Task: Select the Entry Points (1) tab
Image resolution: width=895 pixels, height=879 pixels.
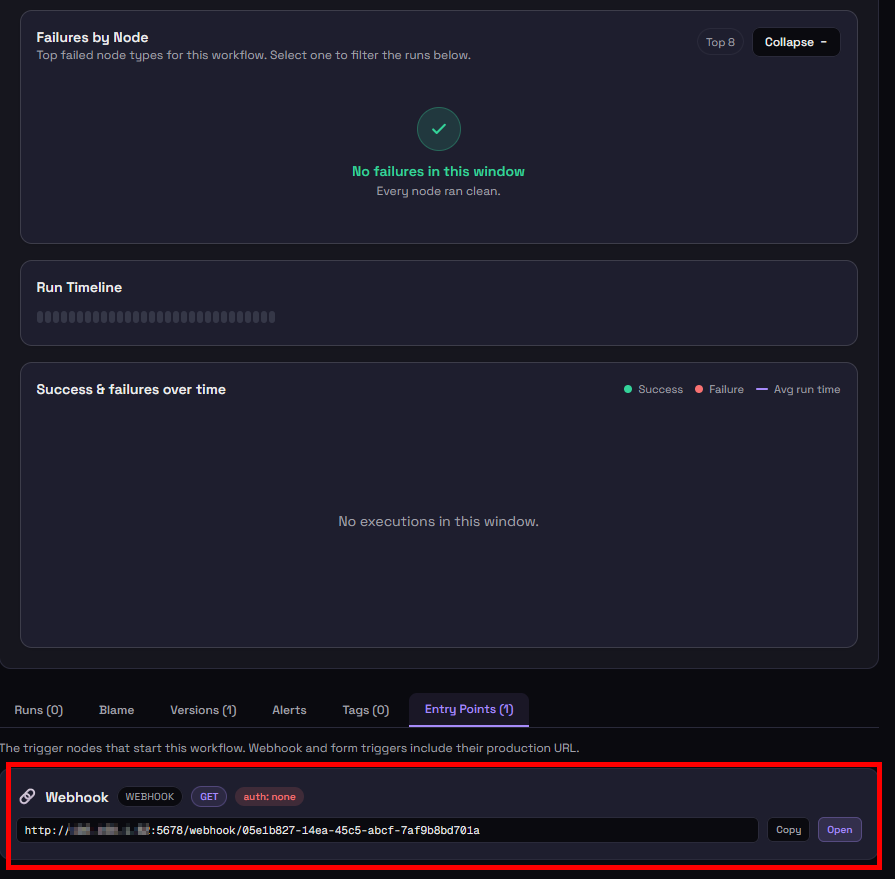Action: (469, 709)
